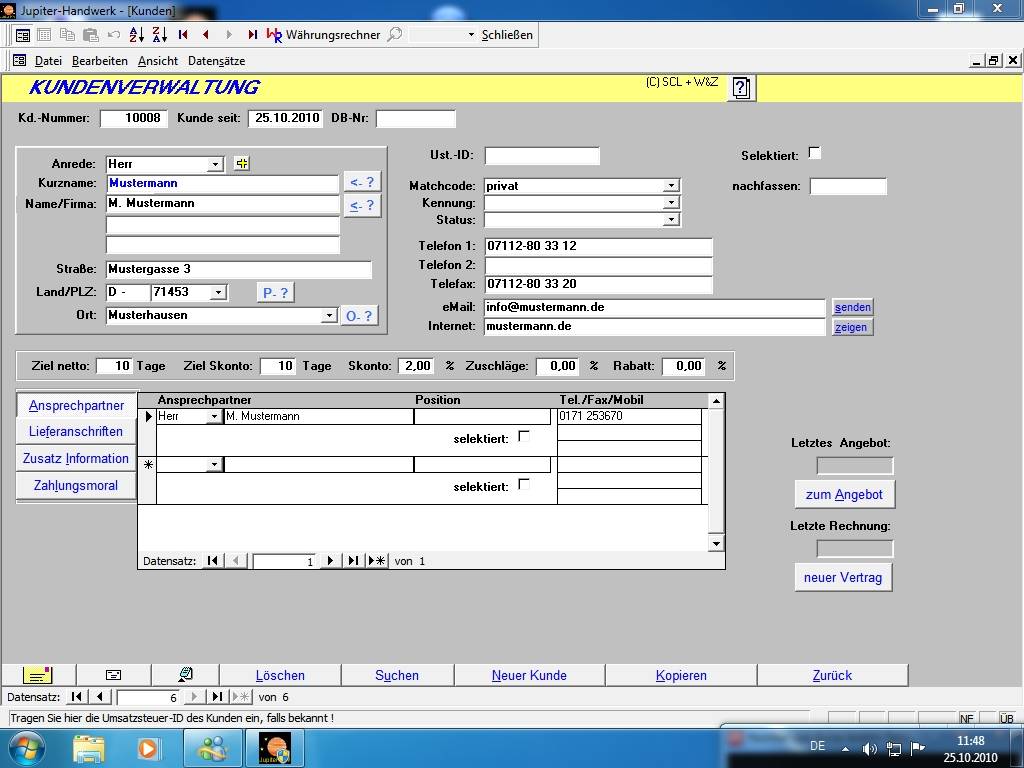Toggle the Selektiert checkbox

[x=814, y=153]
